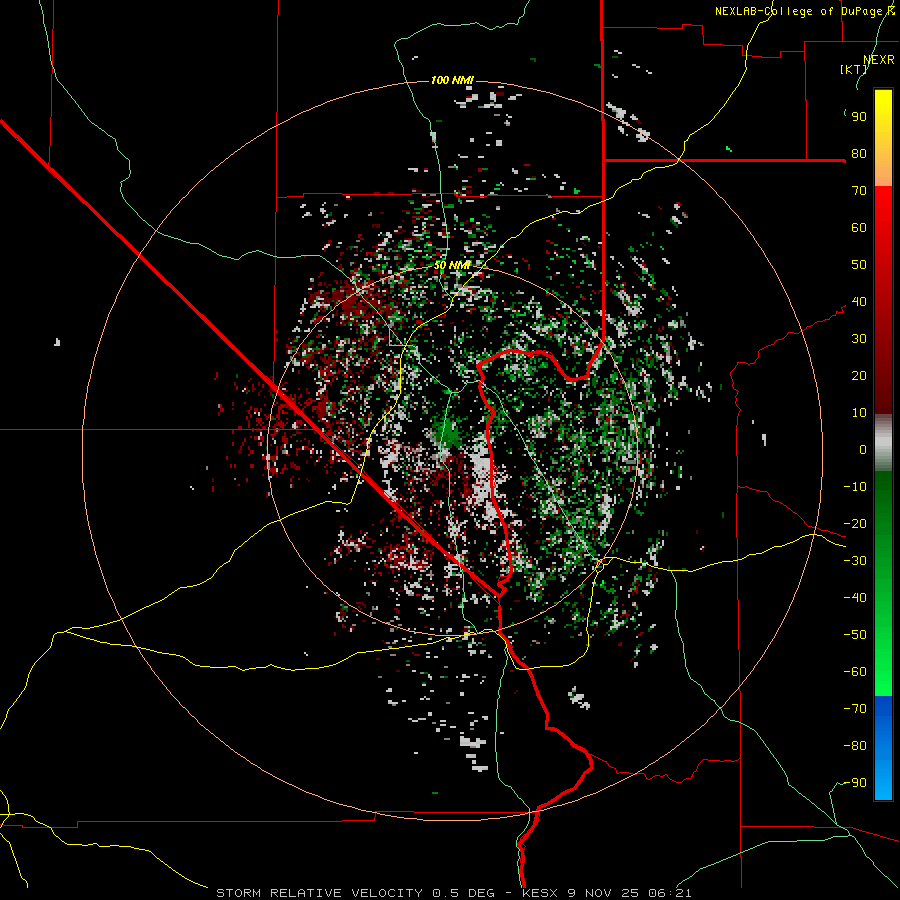Click the "9 NOV 25" date text
The height and width of the screenshot is (900, 900).
(x=603, y=893)
